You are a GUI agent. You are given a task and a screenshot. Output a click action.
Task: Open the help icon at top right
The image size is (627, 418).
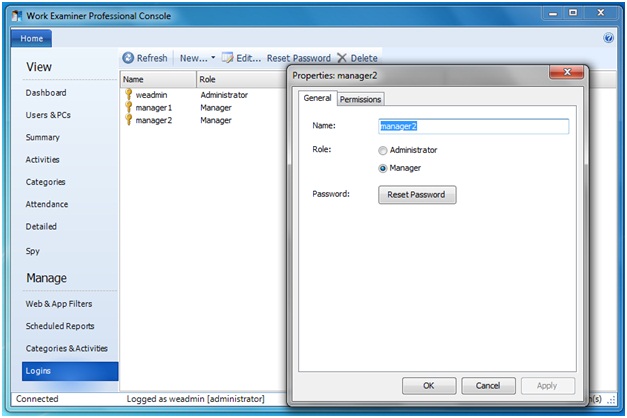(x=608, y=38)
